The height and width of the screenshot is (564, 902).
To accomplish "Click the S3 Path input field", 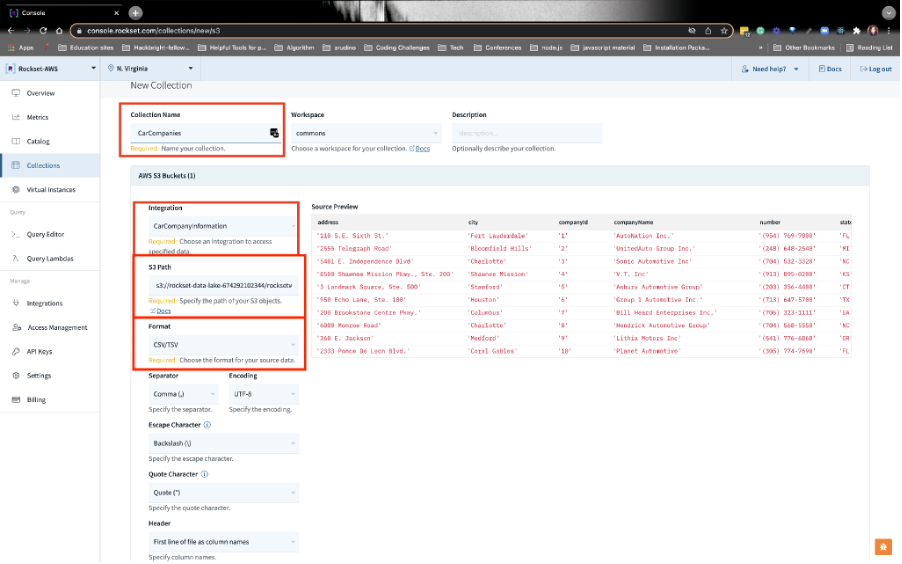I will coord(223,285).
